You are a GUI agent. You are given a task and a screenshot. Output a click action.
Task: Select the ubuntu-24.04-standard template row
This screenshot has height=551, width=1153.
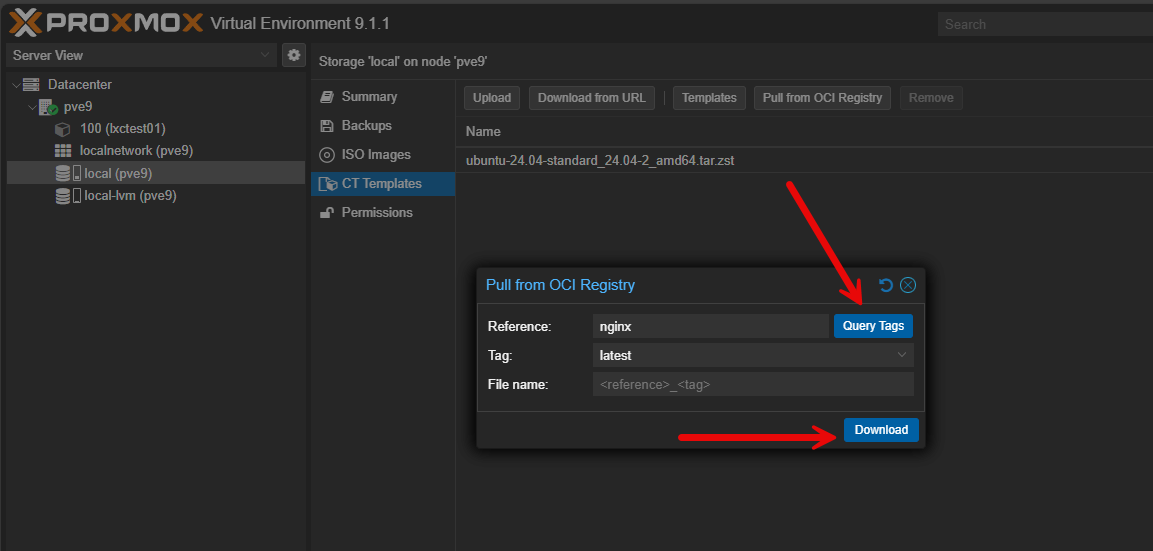pos(600,161)
